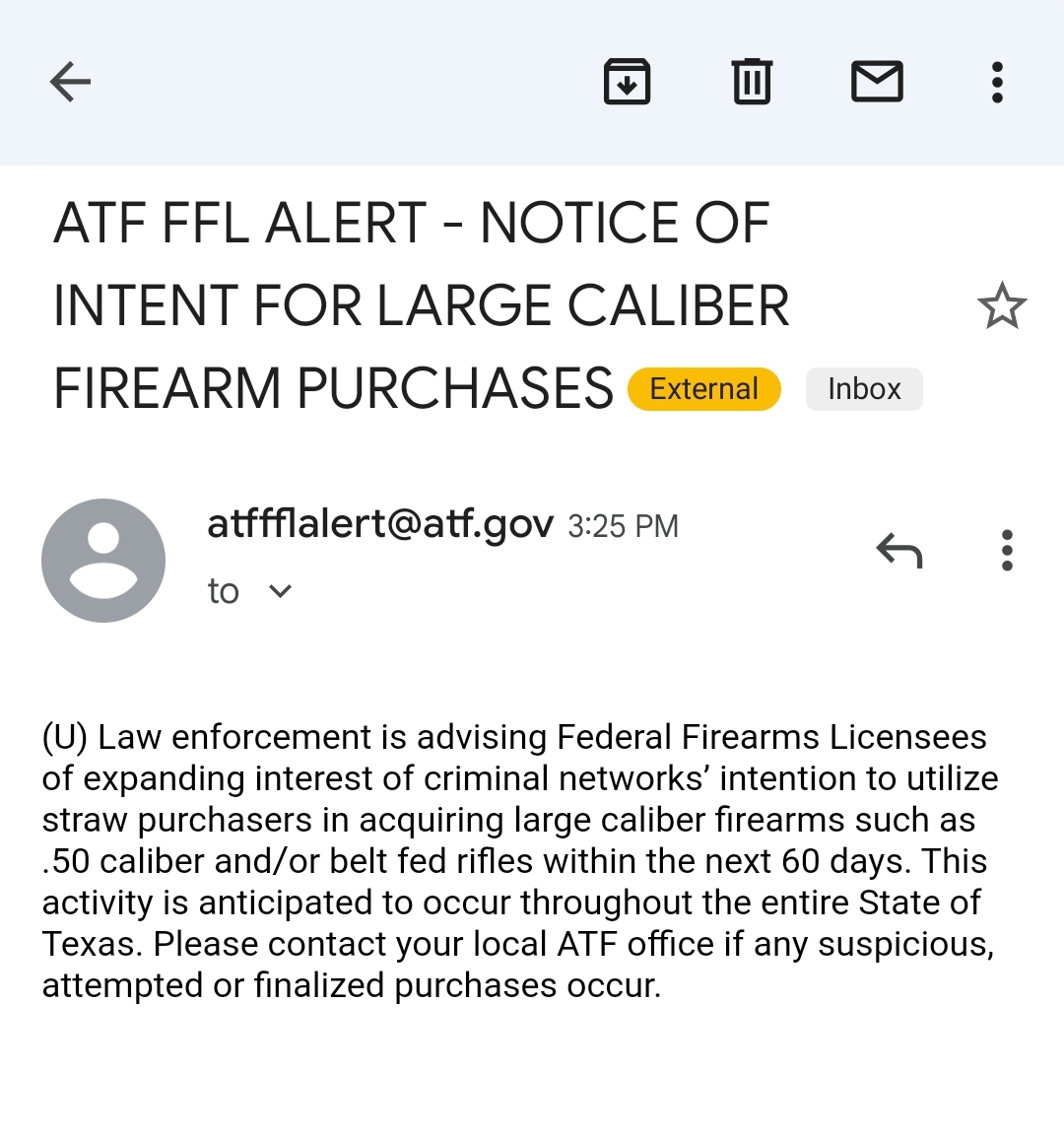Tap the Inbox label chip
The width and height of the screenshot is (1064, 1137).
coord(864,389)
